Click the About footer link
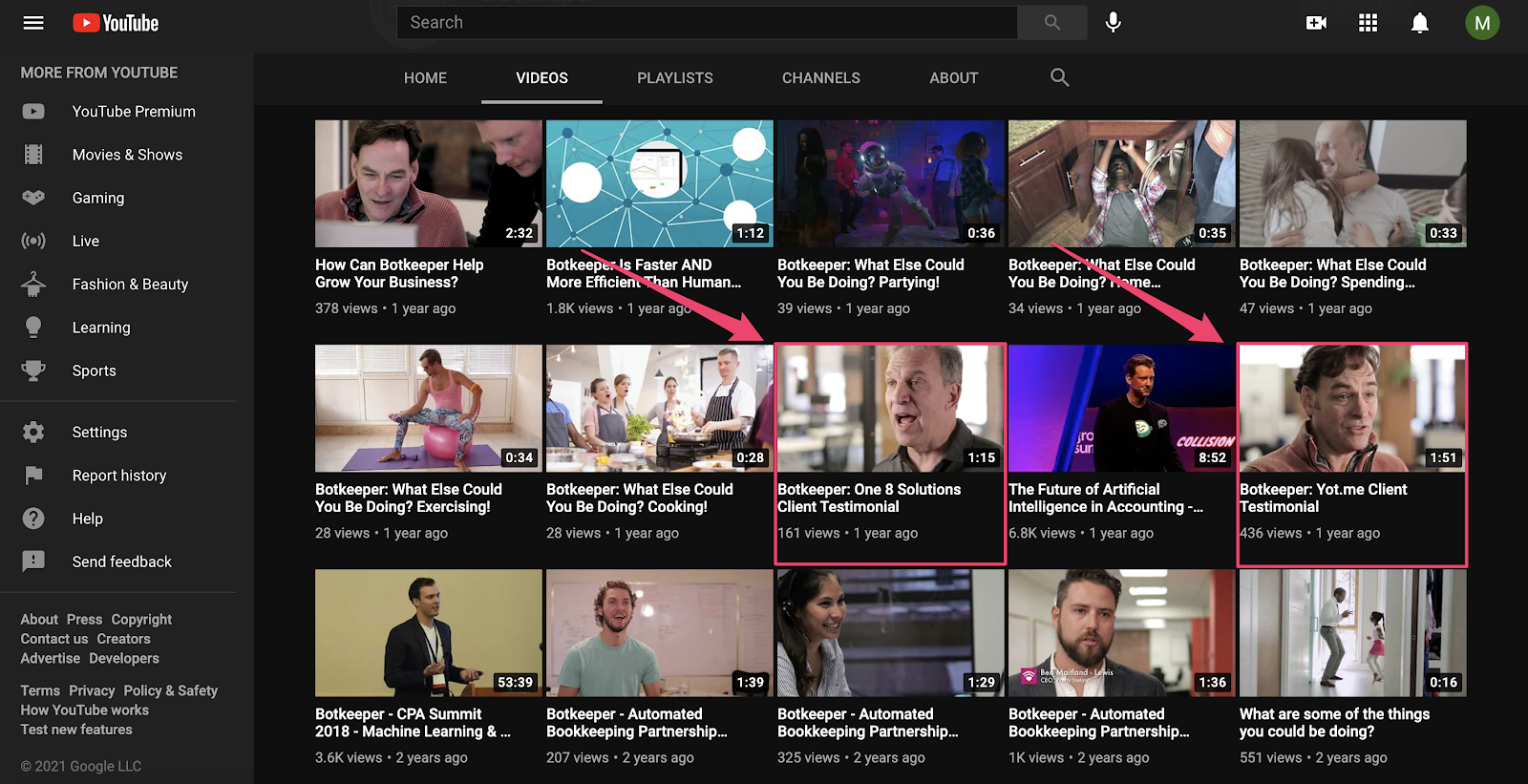Image resolution: width=1528 pixels, height=784 pixels. click(x=39, y=620)
